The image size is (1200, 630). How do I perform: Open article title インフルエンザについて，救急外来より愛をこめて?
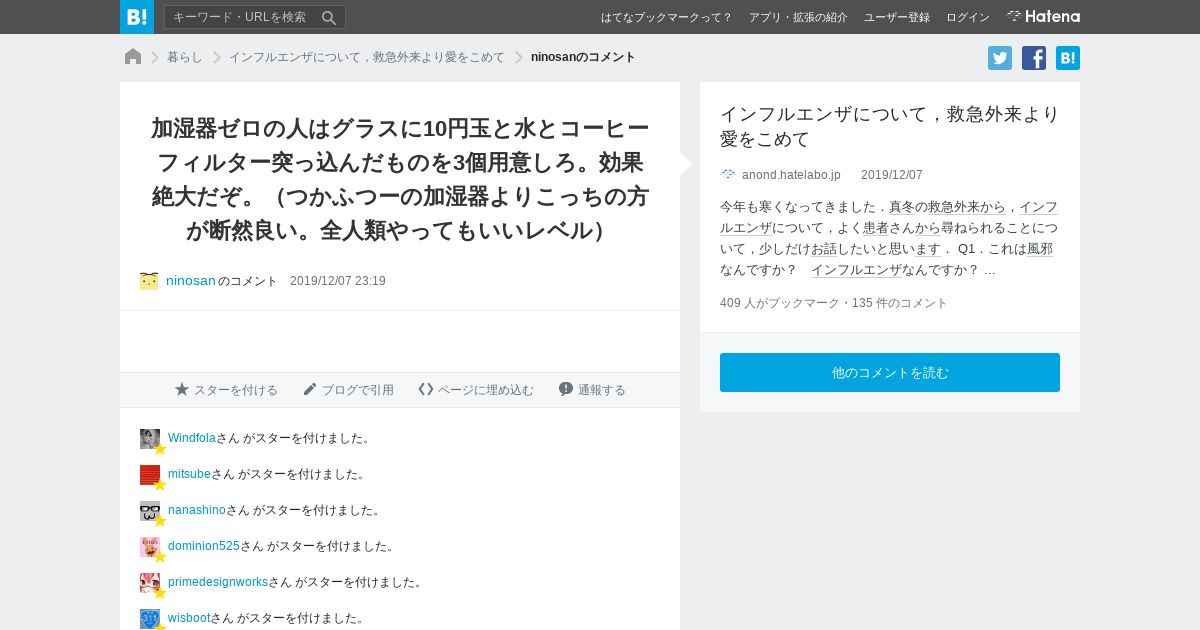[x=889, y=126]
